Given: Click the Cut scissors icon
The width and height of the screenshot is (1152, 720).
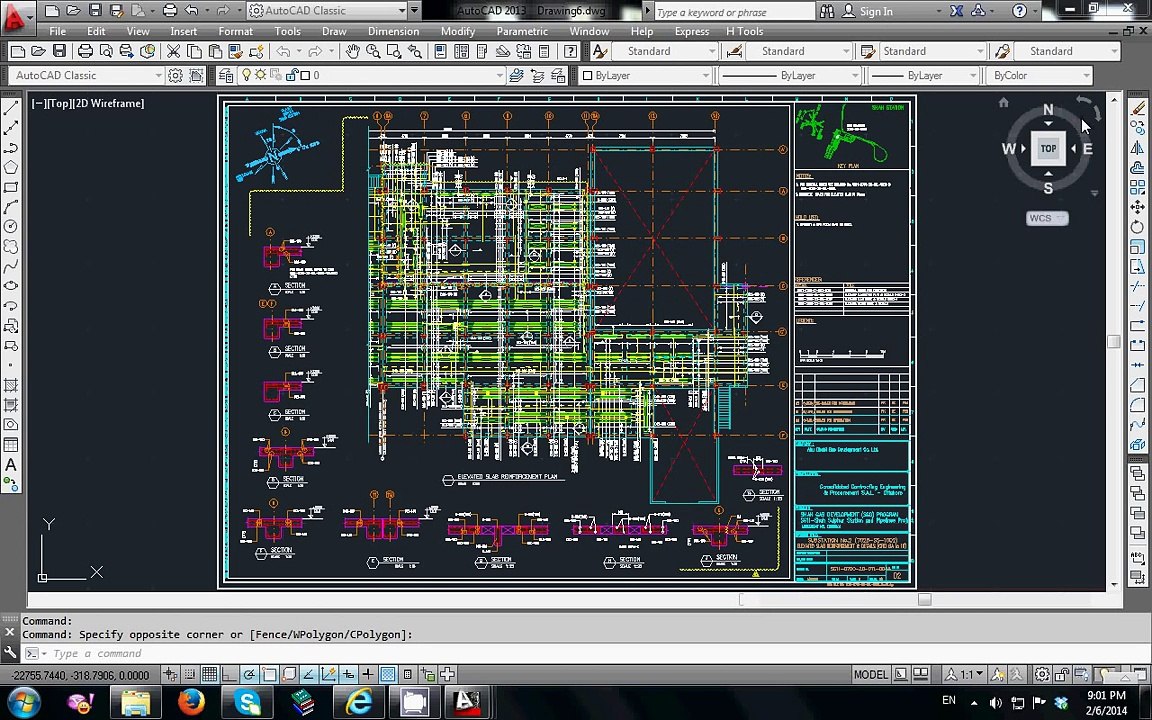Looking at the screenshot, I should pyautogui.click(x=173, y=51).
